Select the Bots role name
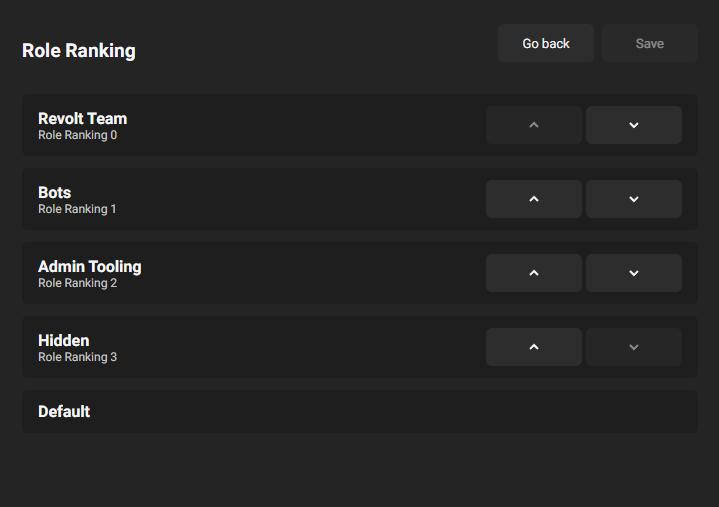Image resolution: width=719 pixels, height=507 pixels. point(54,192)
